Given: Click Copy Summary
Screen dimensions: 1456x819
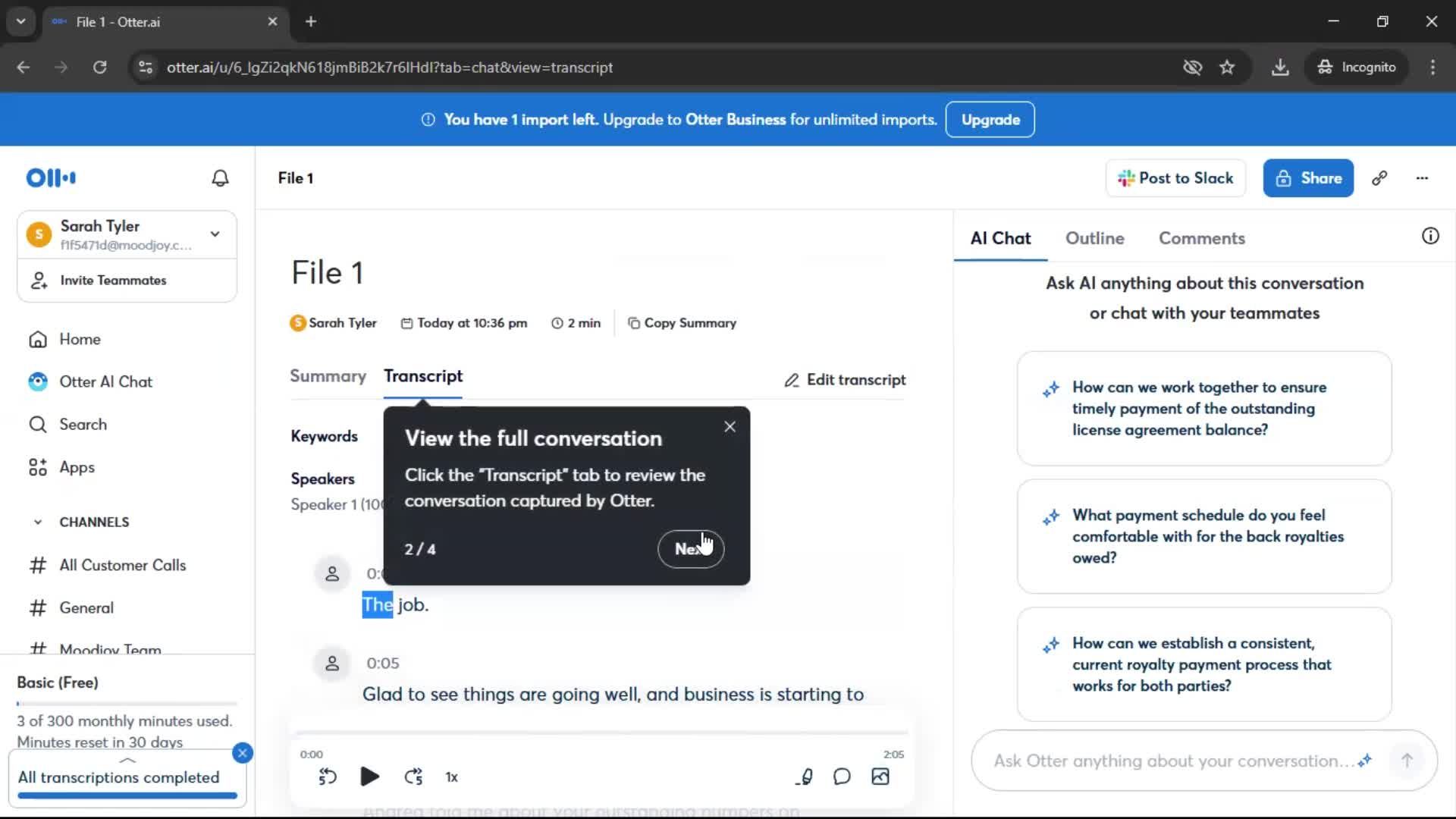Looking at the screenshot, I should tap(682, 323).
